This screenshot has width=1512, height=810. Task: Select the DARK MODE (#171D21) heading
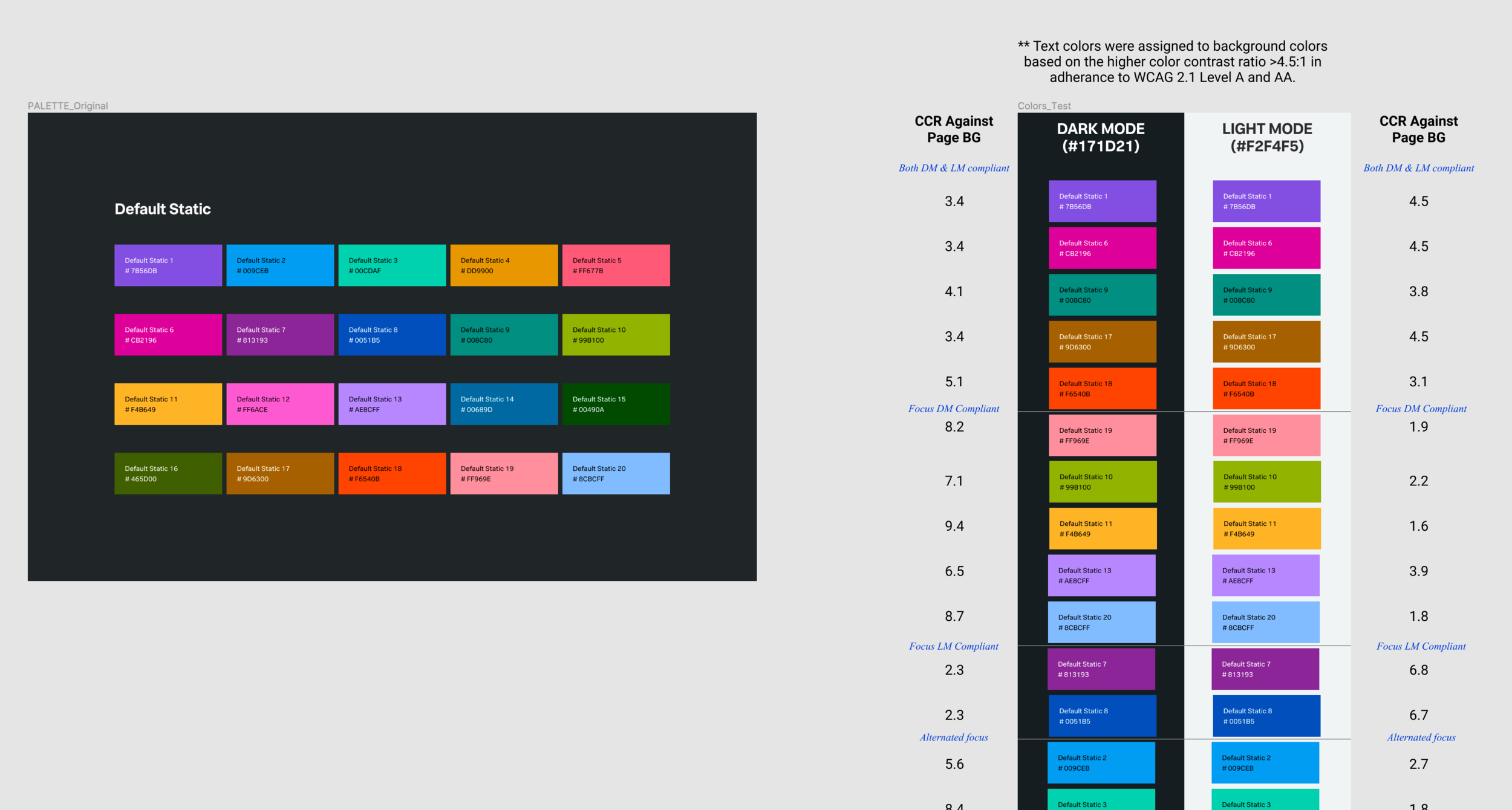[1101, 137]
